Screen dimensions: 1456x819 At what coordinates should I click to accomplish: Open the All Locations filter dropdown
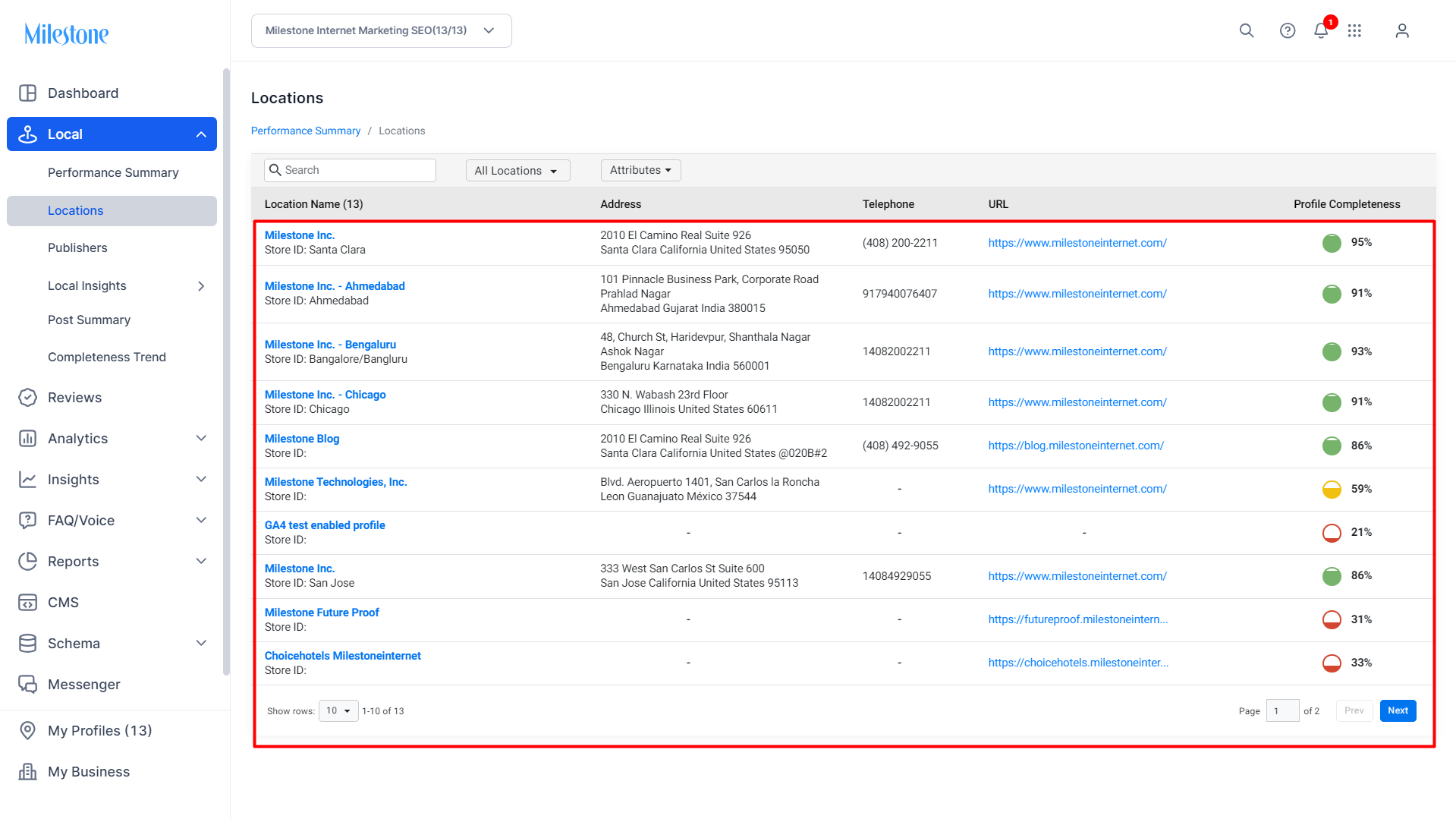(x=517, y=171)
